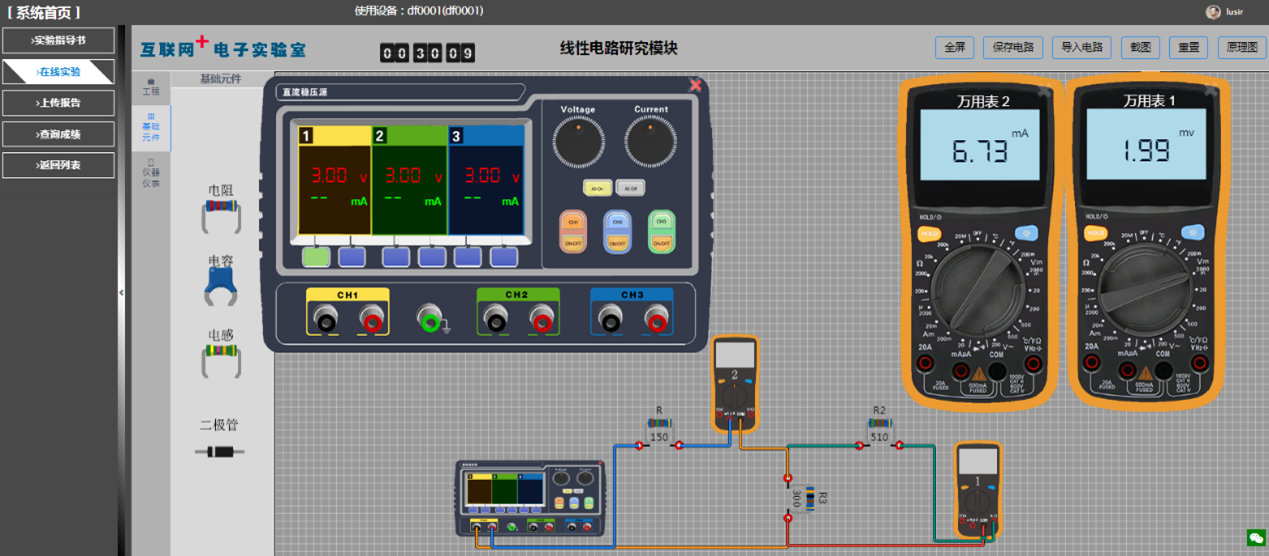Expand the 上传报告 sidebar item
The width and height of the screenshot is (1269, 556).
[x=58, y=103]
